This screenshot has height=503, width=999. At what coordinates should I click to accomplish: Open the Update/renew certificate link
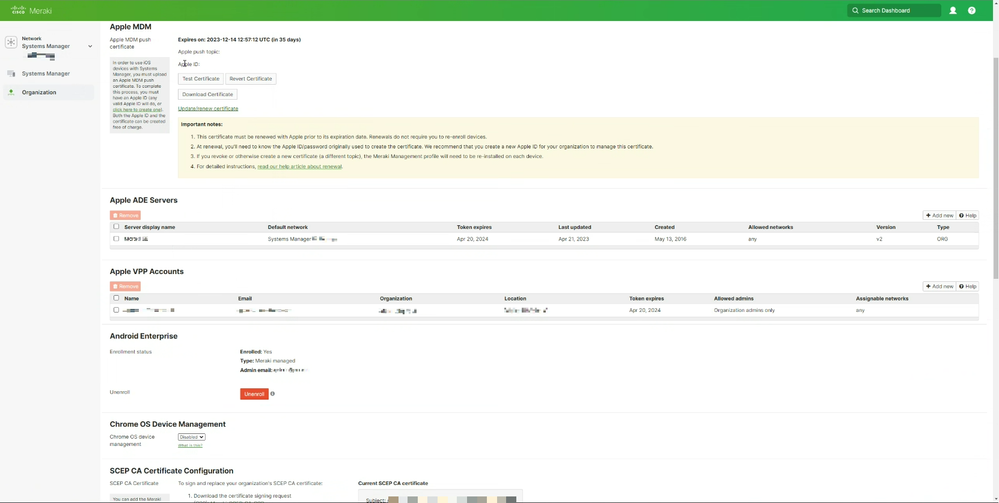tap(208, 108)
